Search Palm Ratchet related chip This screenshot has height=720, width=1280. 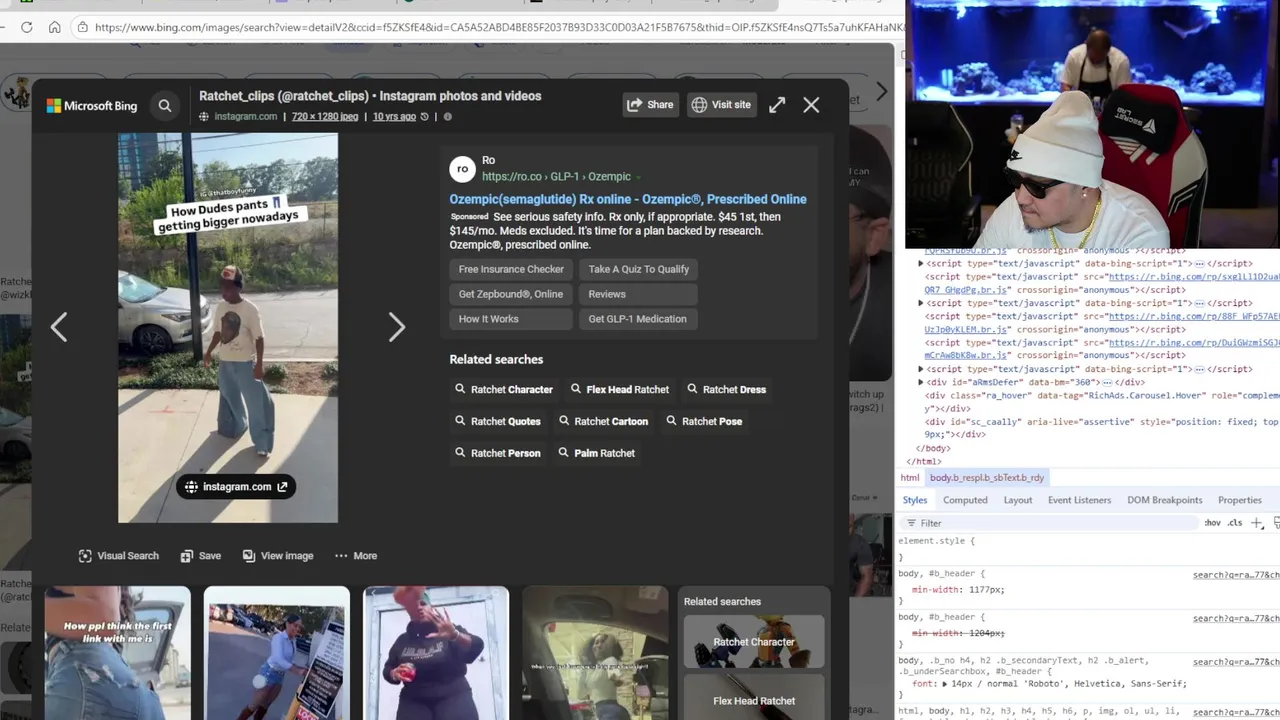click(x=597, y=454)
